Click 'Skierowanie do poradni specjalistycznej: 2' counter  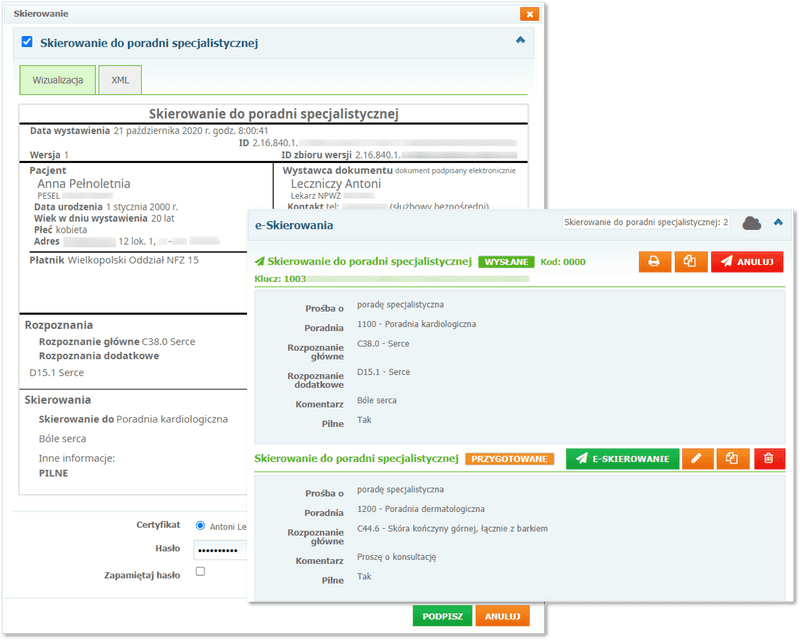point(646,222)
